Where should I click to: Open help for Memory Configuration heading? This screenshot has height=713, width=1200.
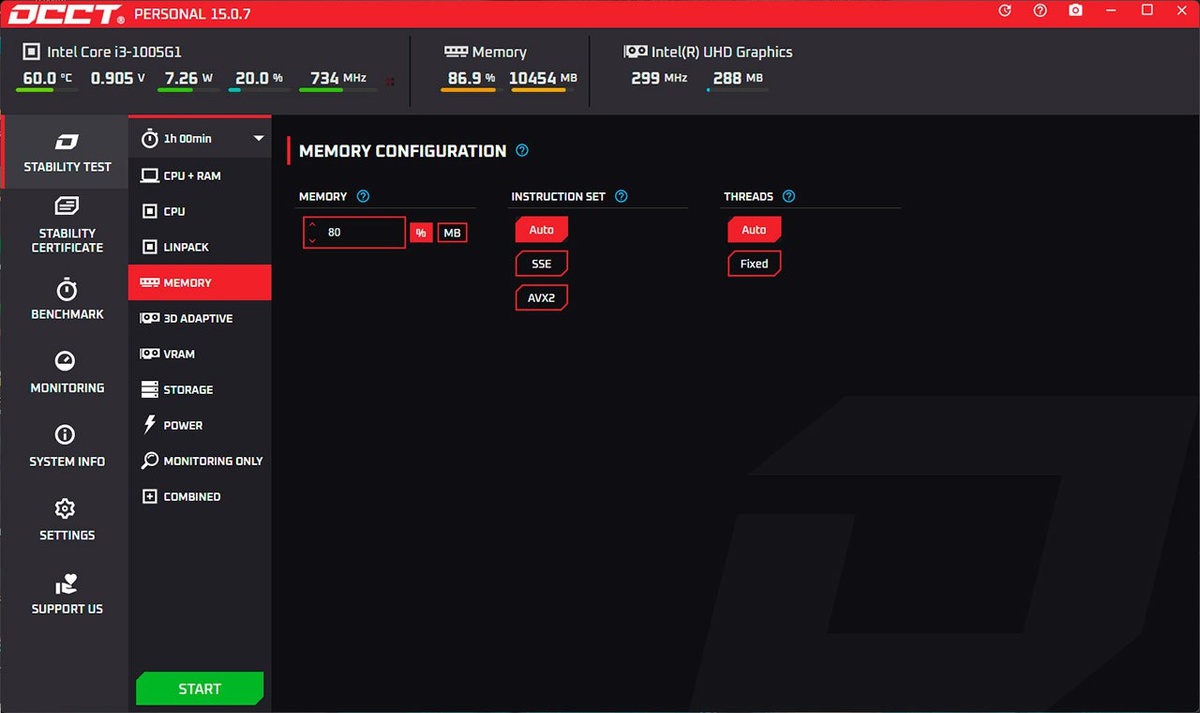(x=522, y=151)
